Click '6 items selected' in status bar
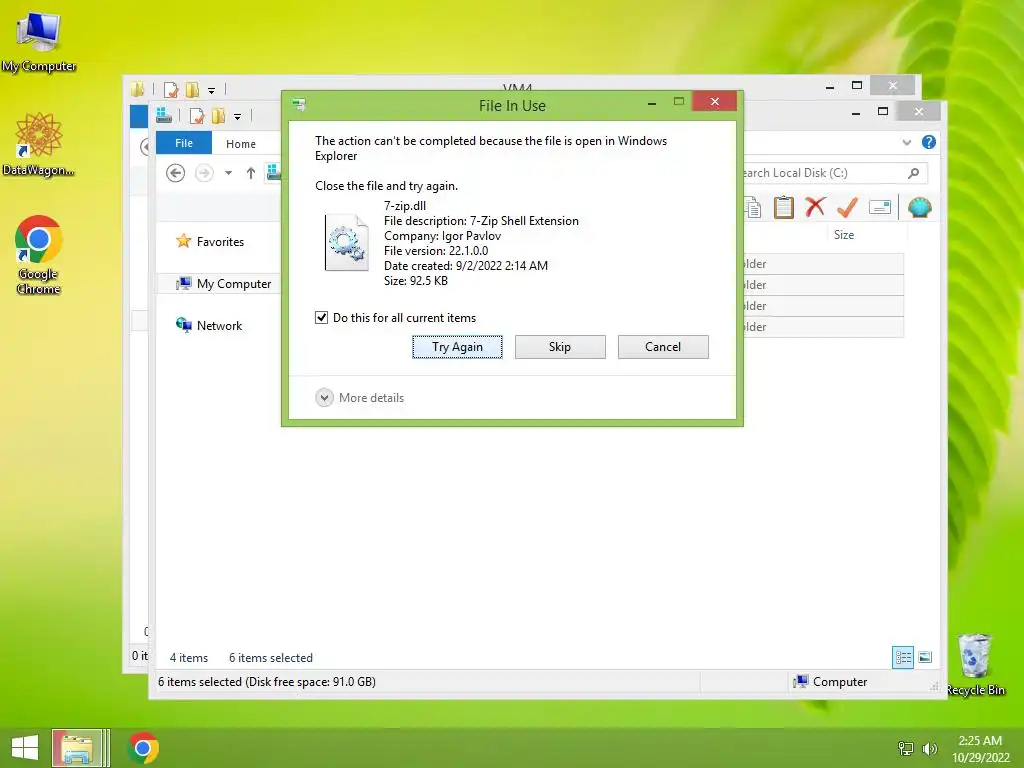 [x=270, y=658]
